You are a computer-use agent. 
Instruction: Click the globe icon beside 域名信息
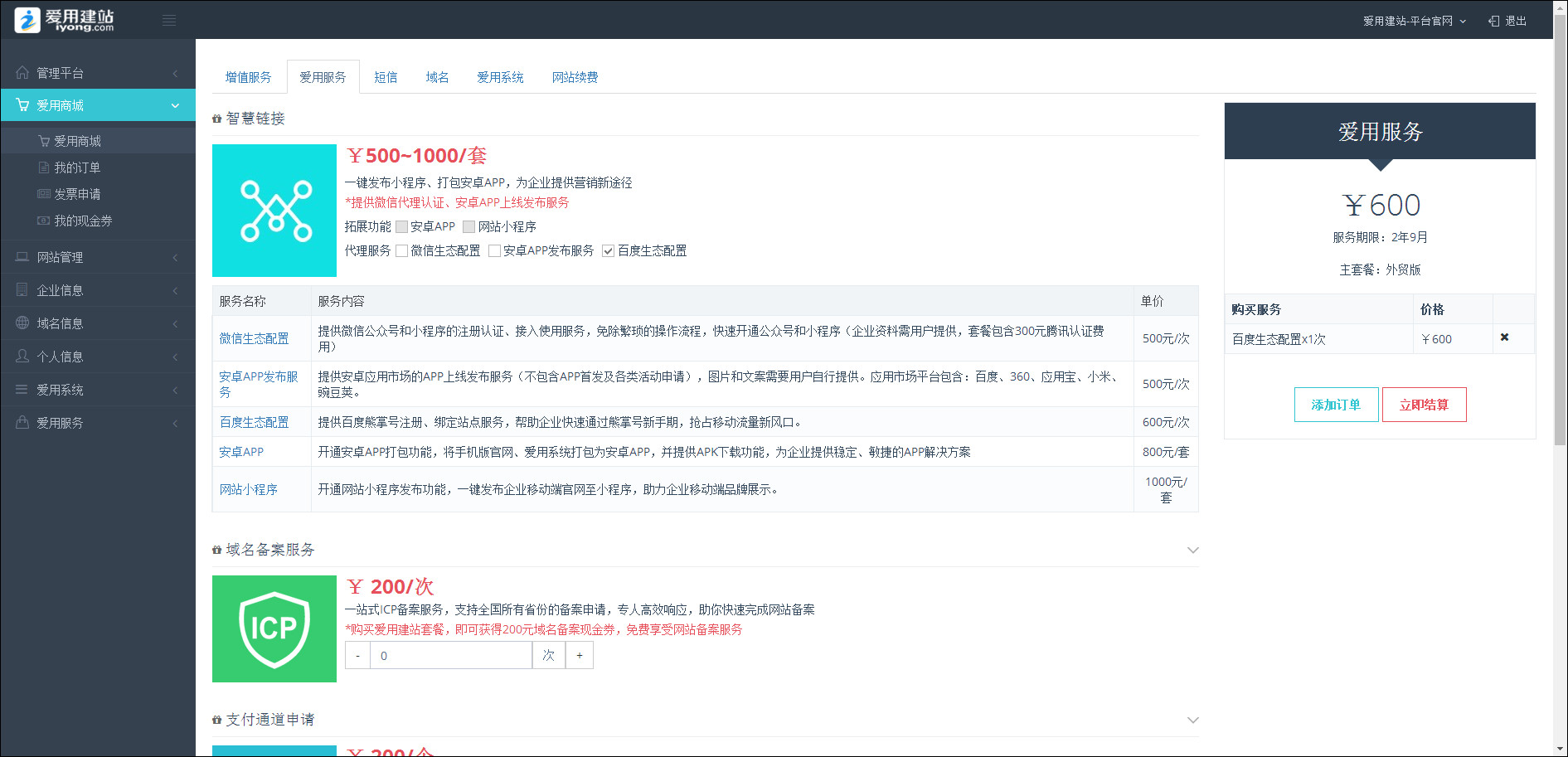22,323
